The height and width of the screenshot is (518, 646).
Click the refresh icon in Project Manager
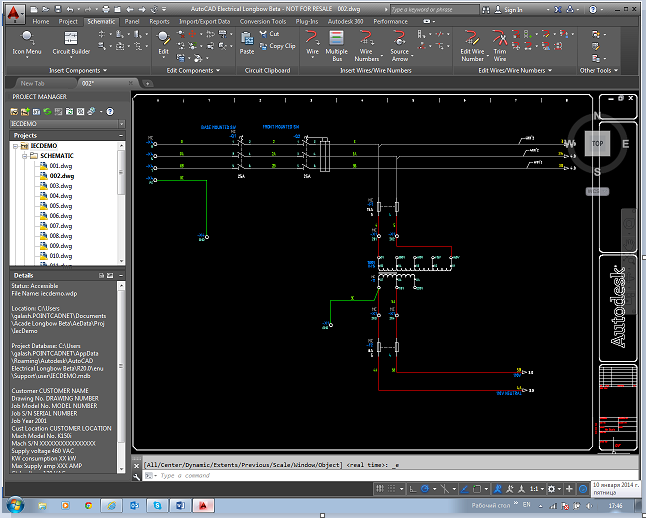[x=47, y=112]
